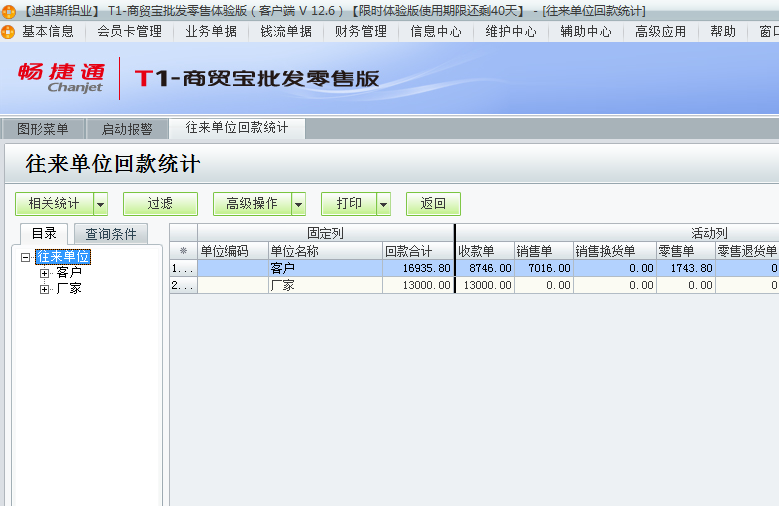779x506 pixels.
Task: Open the 打印 dropdown arrow
Action: (x=384, y=204)
